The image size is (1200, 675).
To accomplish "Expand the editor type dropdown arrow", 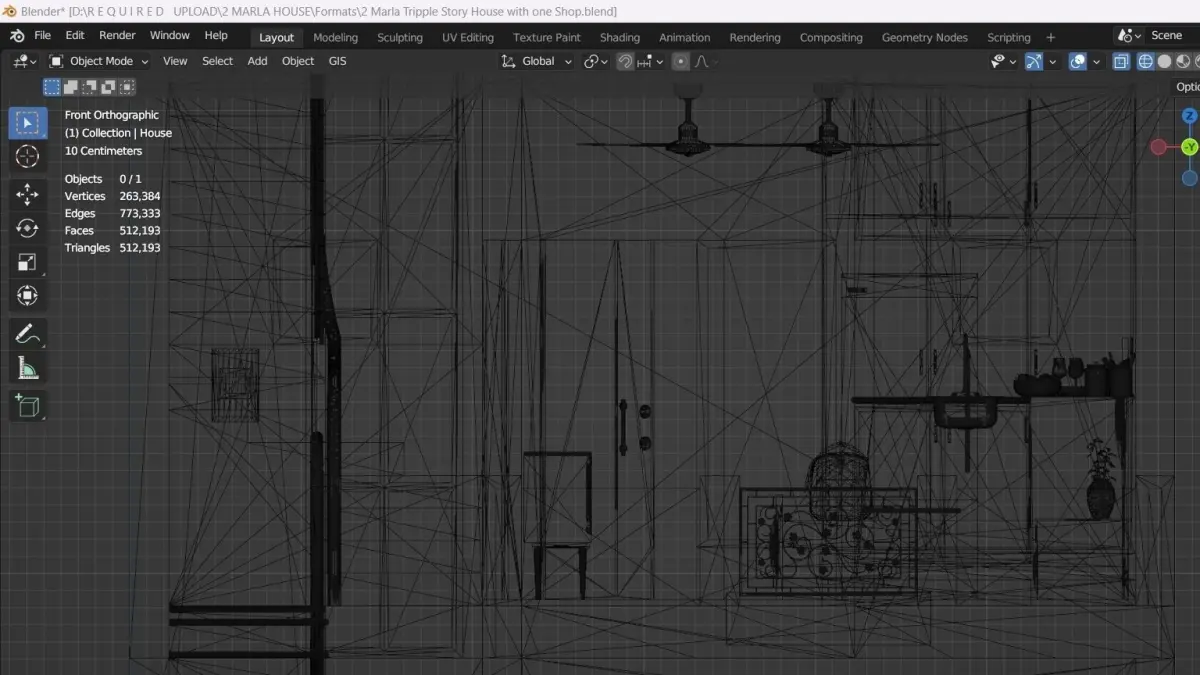I will 34,62.
